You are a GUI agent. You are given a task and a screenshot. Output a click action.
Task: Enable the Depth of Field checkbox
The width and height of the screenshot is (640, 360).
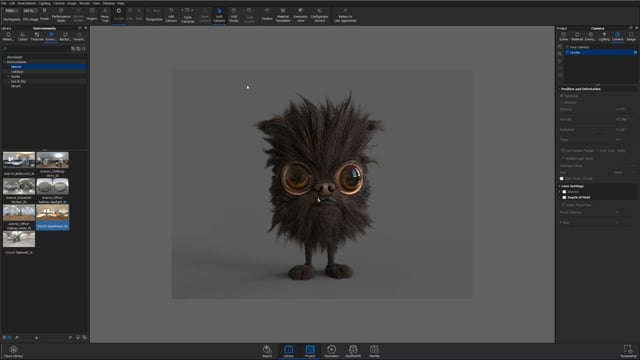[564, 198]
